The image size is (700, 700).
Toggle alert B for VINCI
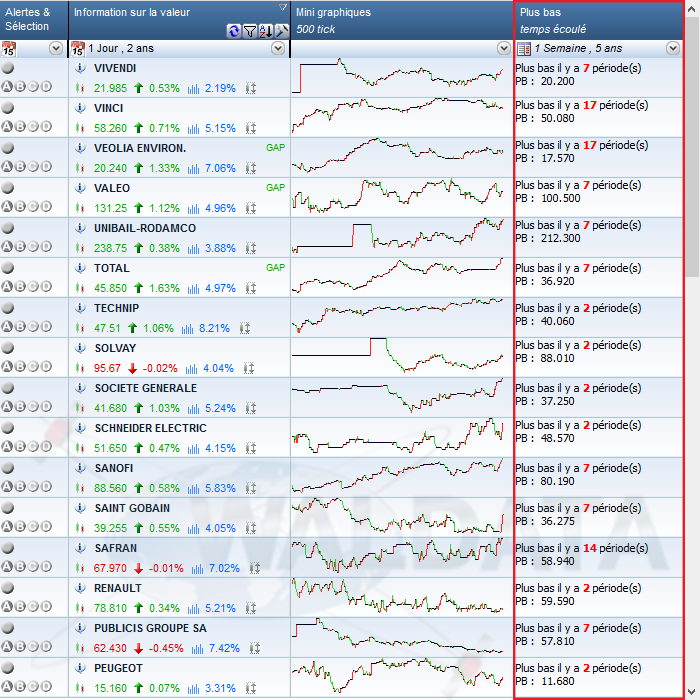tap(20, 126)
